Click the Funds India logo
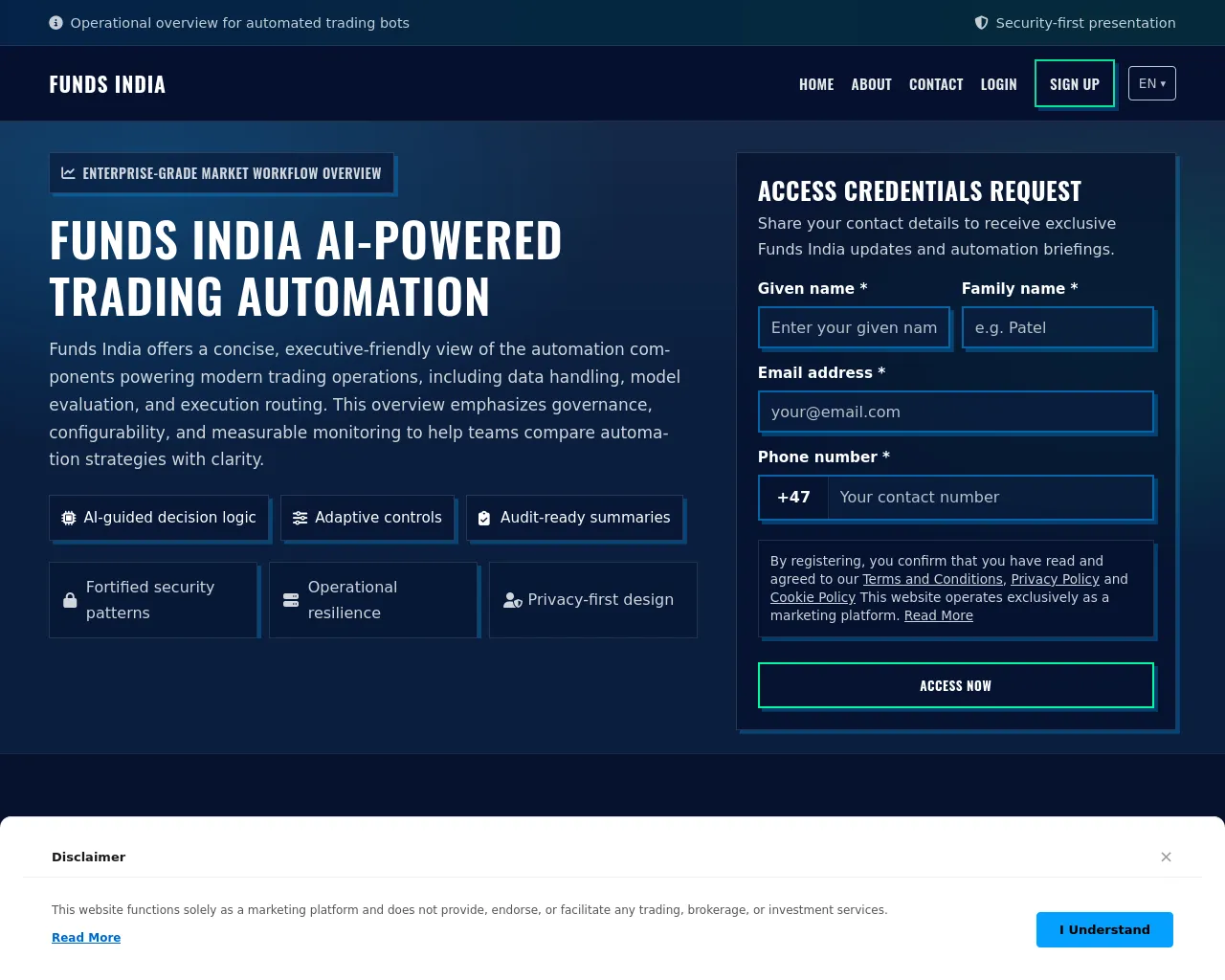The width and height of the screenshot is (1225, 980). pos(107,84)
